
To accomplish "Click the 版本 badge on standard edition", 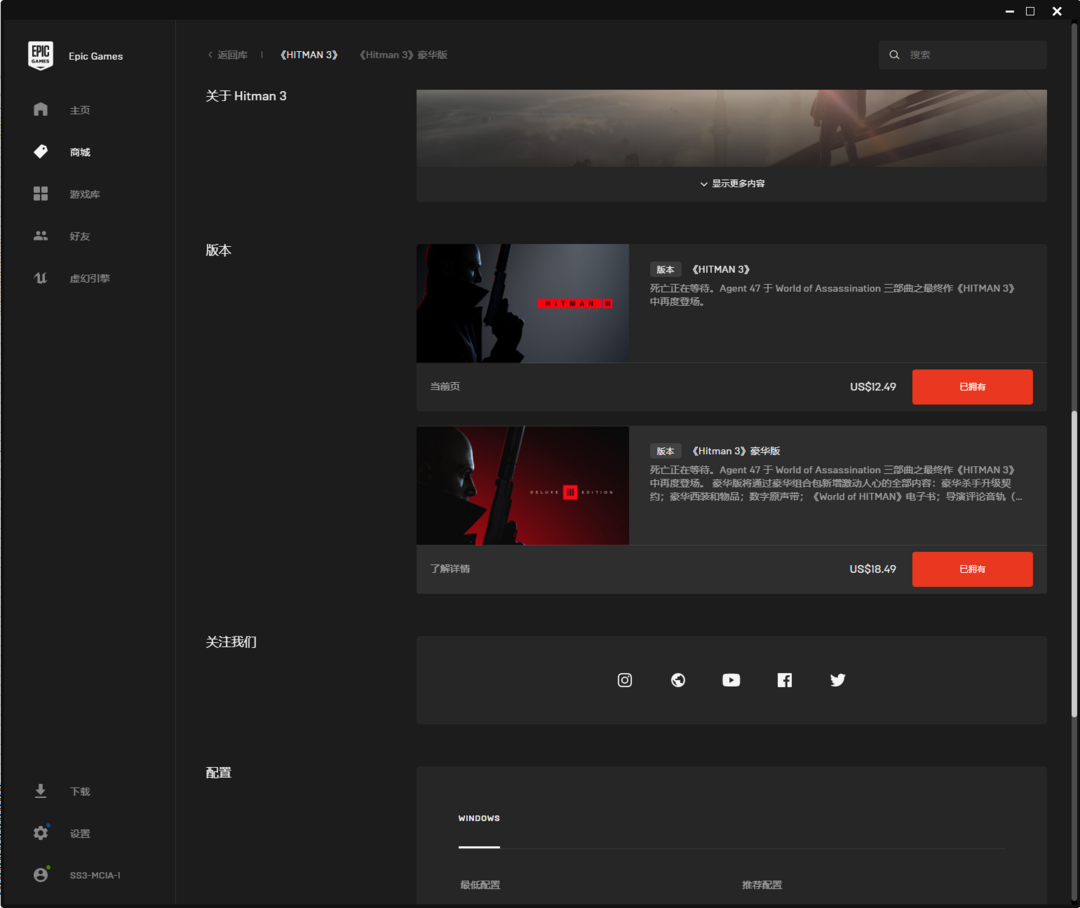I will tap(665, 269).
